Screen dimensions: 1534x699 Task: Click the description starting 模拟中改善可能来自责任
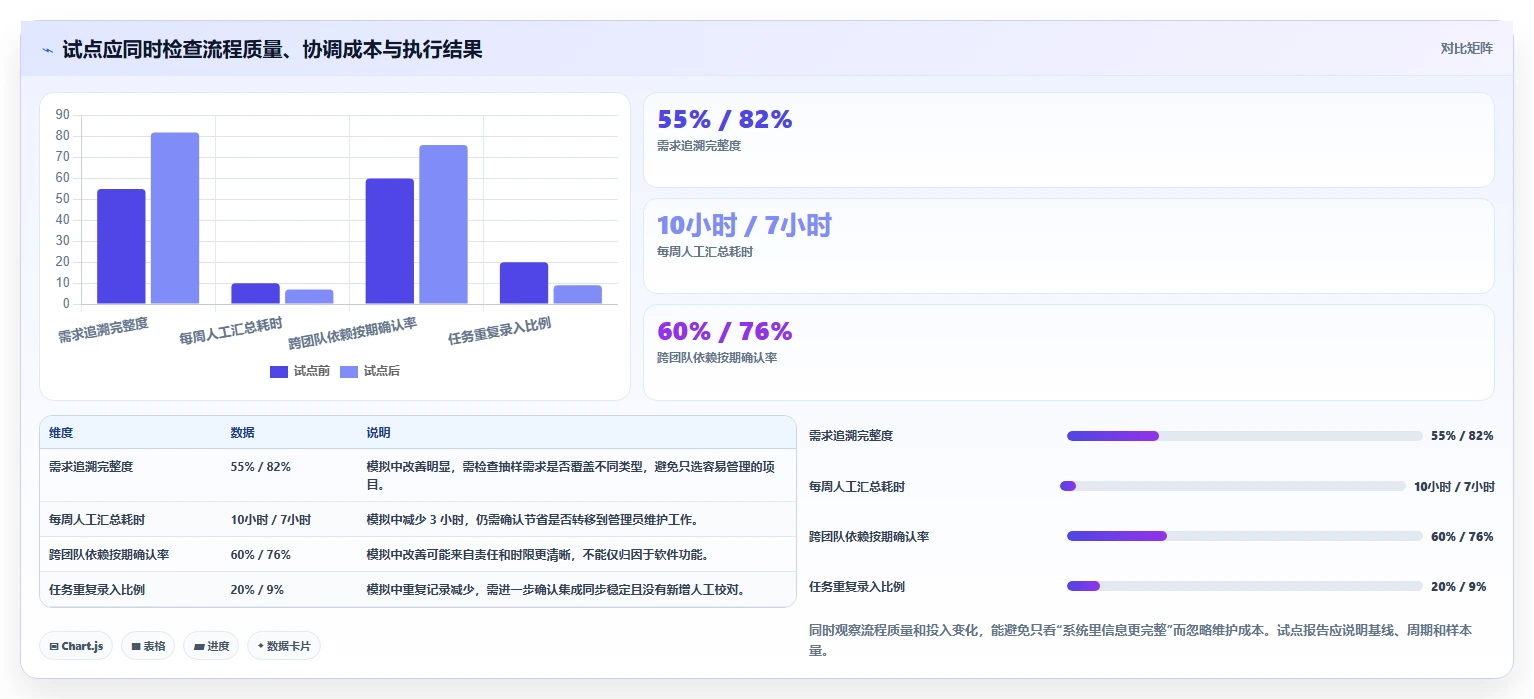pos(538,555)
